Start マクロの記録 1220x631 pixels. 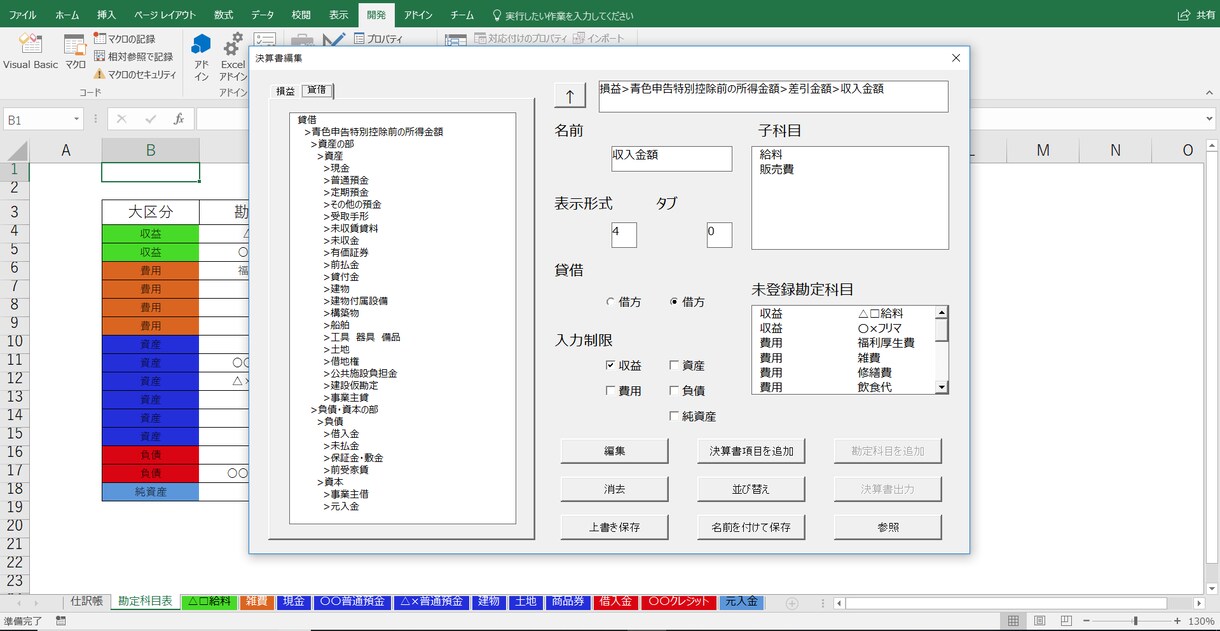click(x=124, y=39)
